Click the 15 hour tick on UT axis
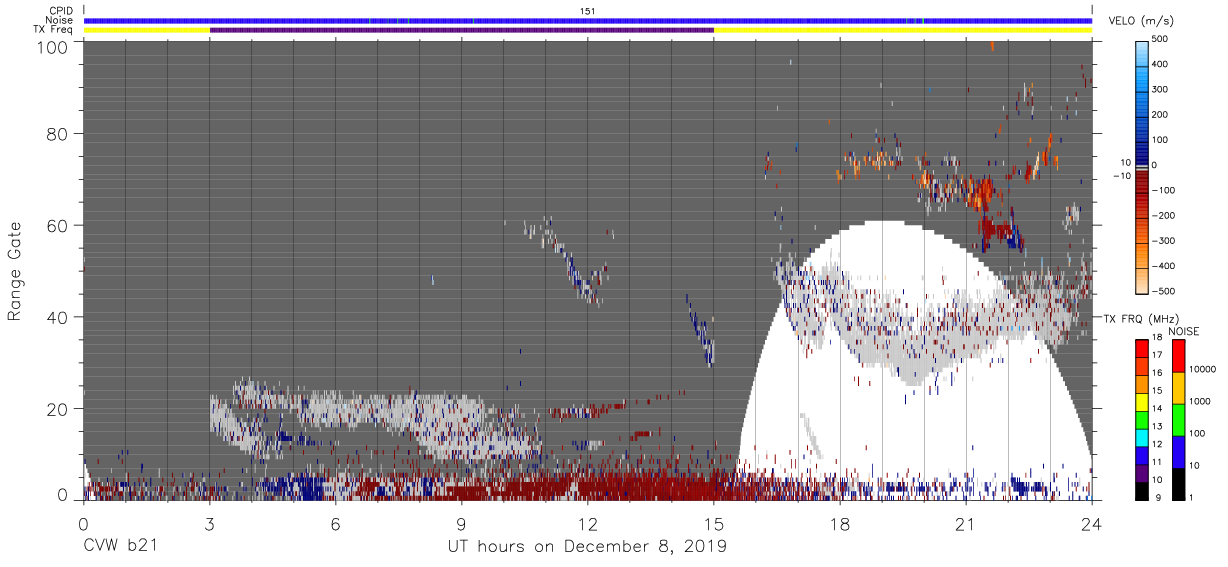The image size is (1228, 567). (713, 525)
